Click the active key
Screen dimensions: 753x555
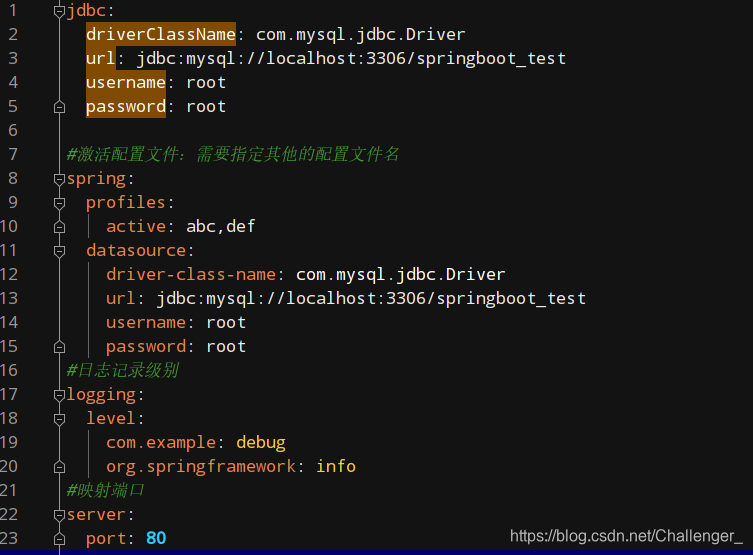pos(136,227)
